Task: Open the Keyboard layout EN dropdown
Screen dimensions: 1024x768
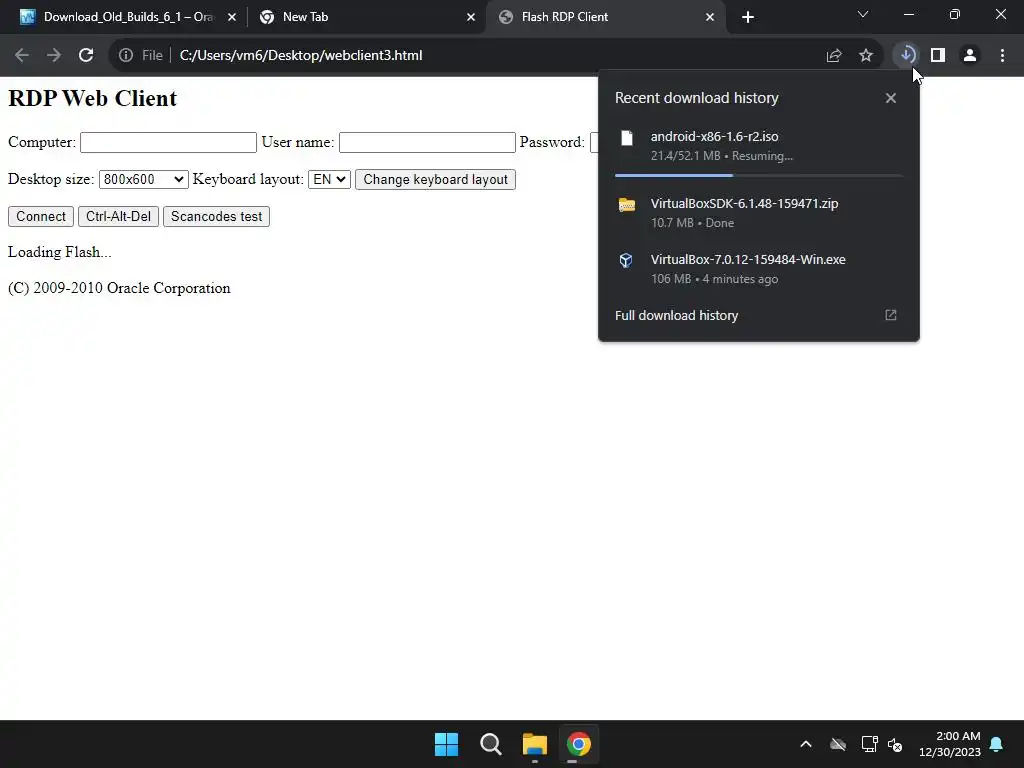Action: click(x=329, y=180)
